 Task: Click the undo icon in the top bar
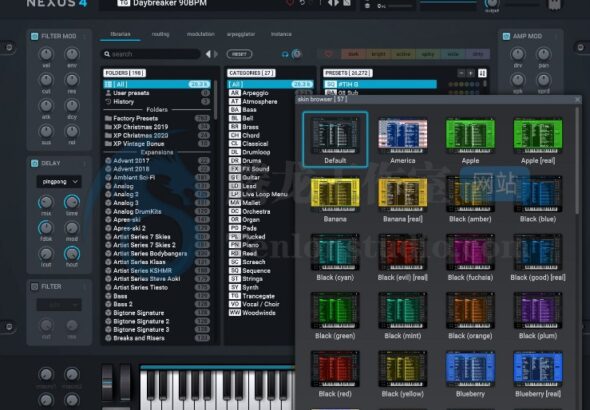pyautogui.click(x=302, y=3)
